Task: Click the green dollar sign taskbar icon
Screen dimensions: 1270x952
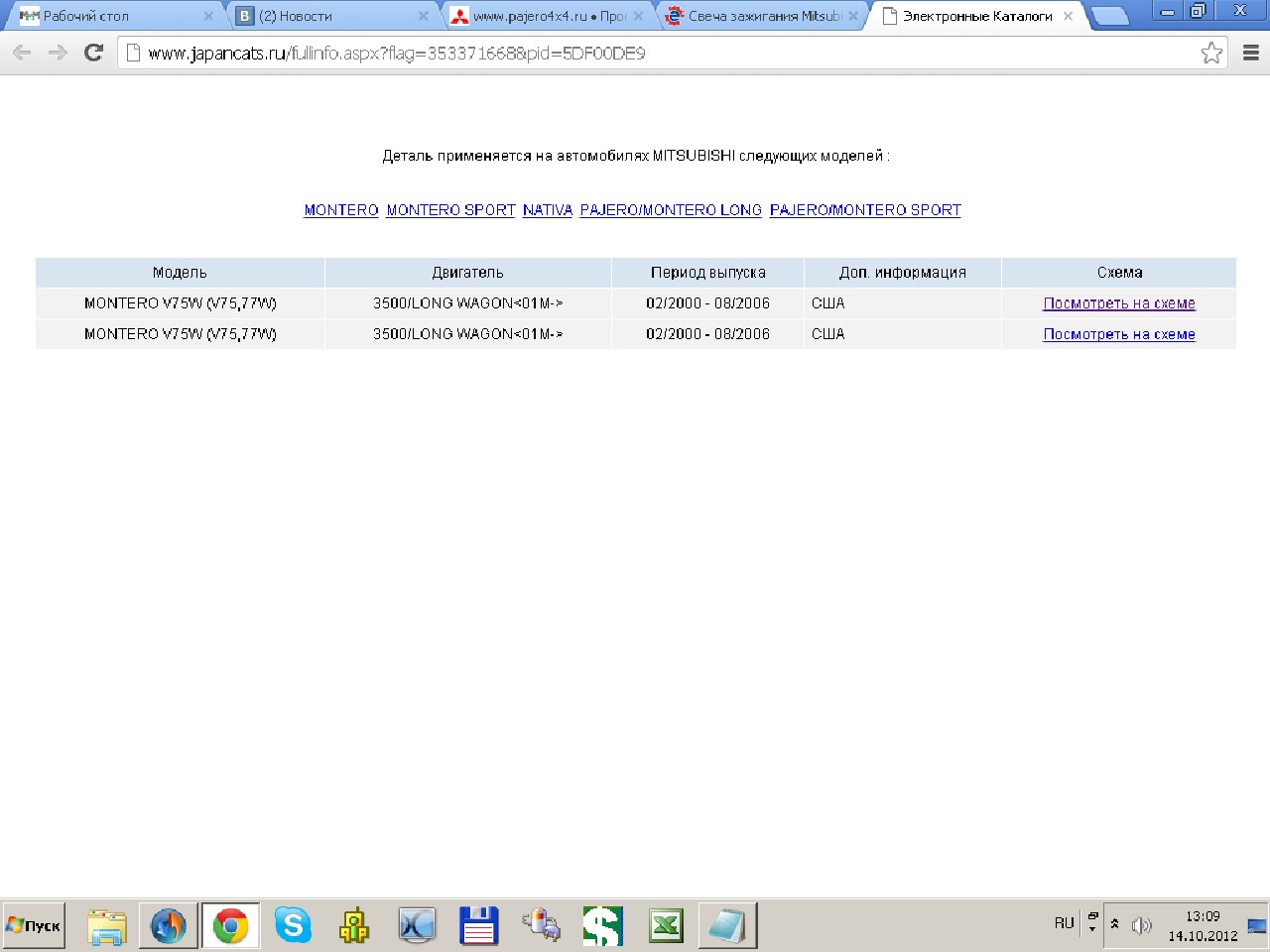Action: coord(602,926)
